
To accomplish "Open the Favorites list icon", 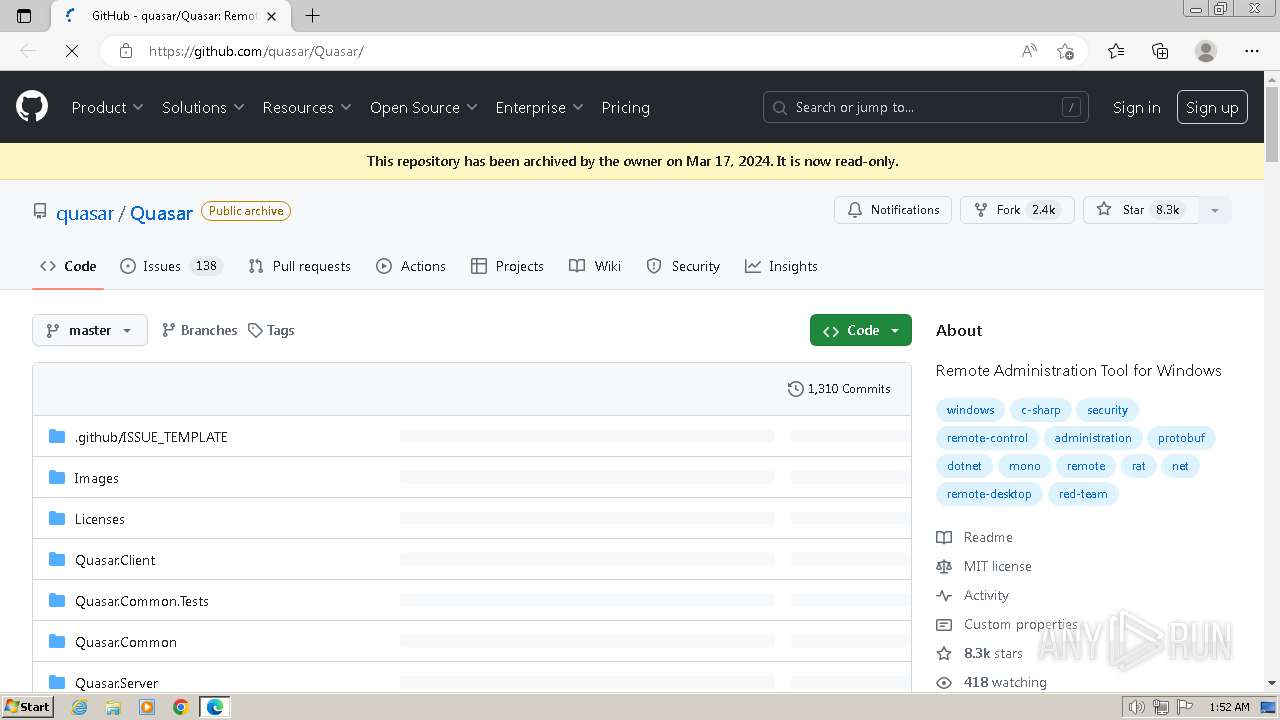I will (x=1116, y=51).
